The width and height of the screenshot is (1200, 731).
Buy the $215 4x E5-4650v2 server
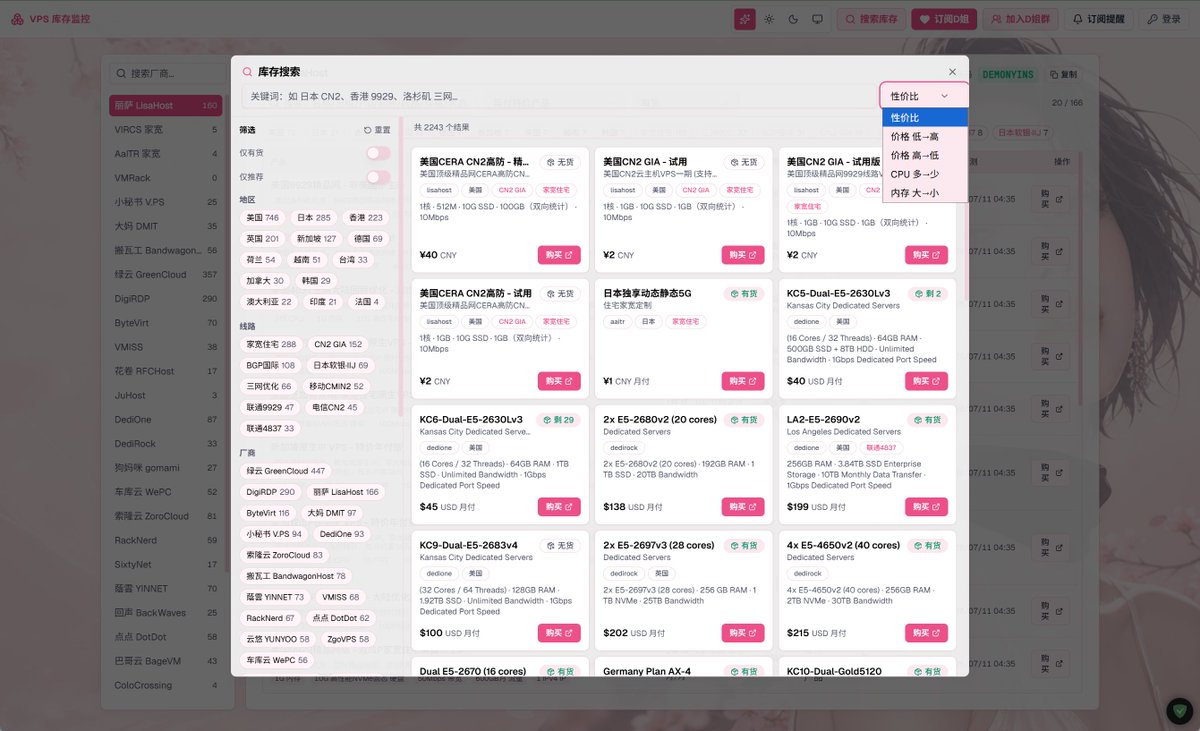click(927, 633)
